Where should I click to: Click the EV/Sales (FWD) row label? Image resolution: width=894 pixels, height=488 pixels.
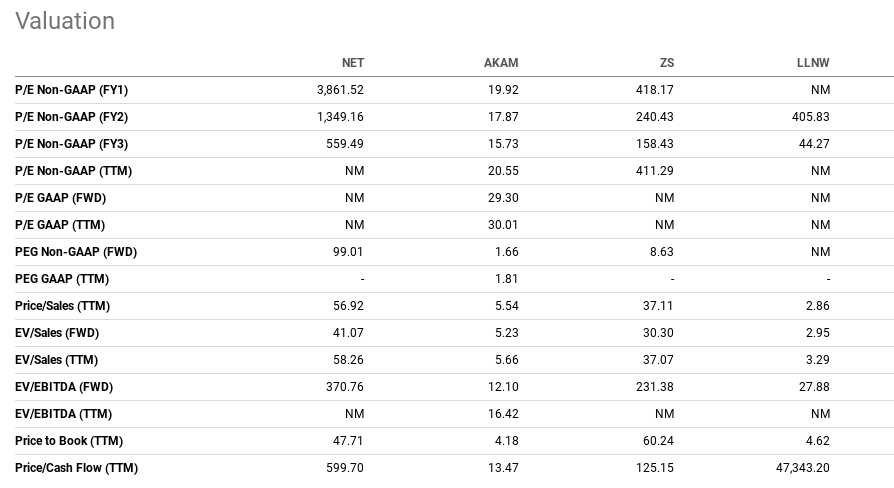pos(57,333)
